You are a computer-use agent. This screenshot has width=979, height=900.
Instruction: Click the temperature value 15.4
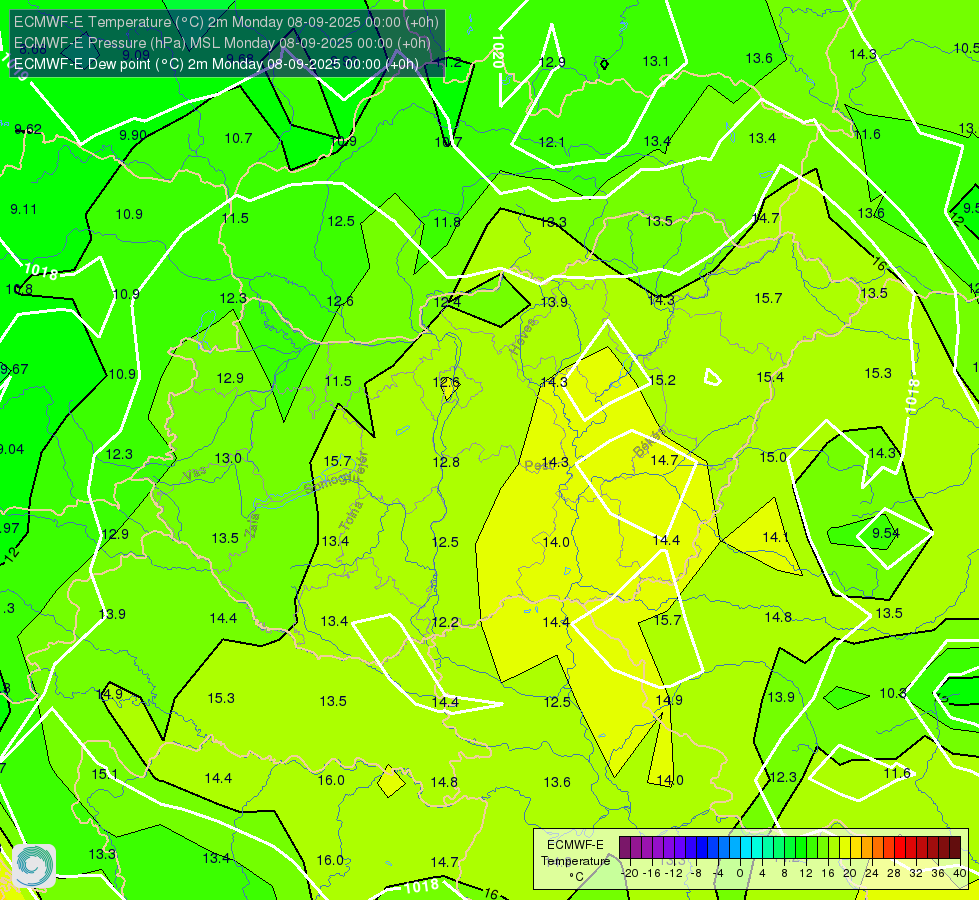(x=770, y=377)
